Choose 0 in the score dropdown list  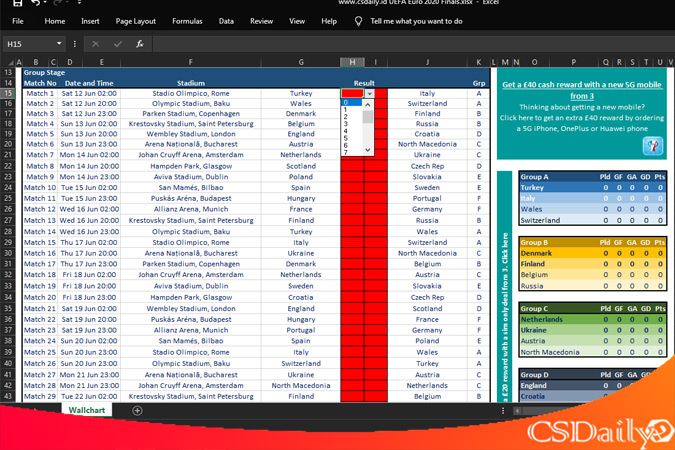point(352,102)
